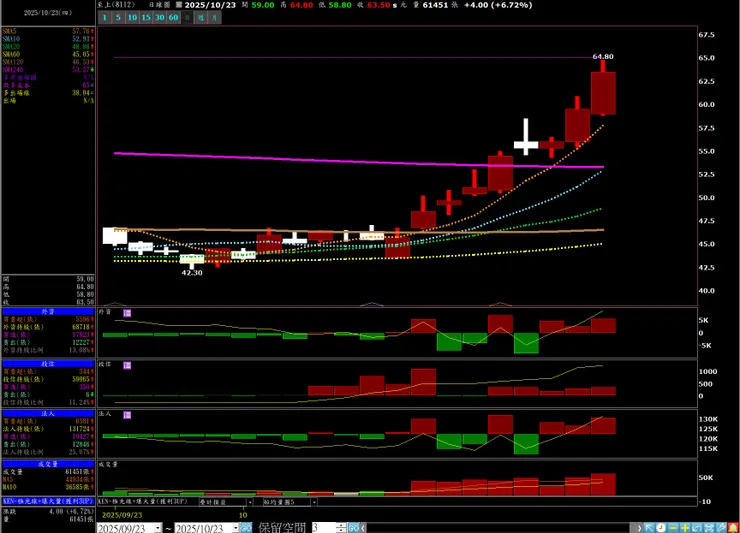The height and width of the screenshot is (533, 740).
Task: Select the monthly period button
Action: pyautogui.click(x=215, y=17)
